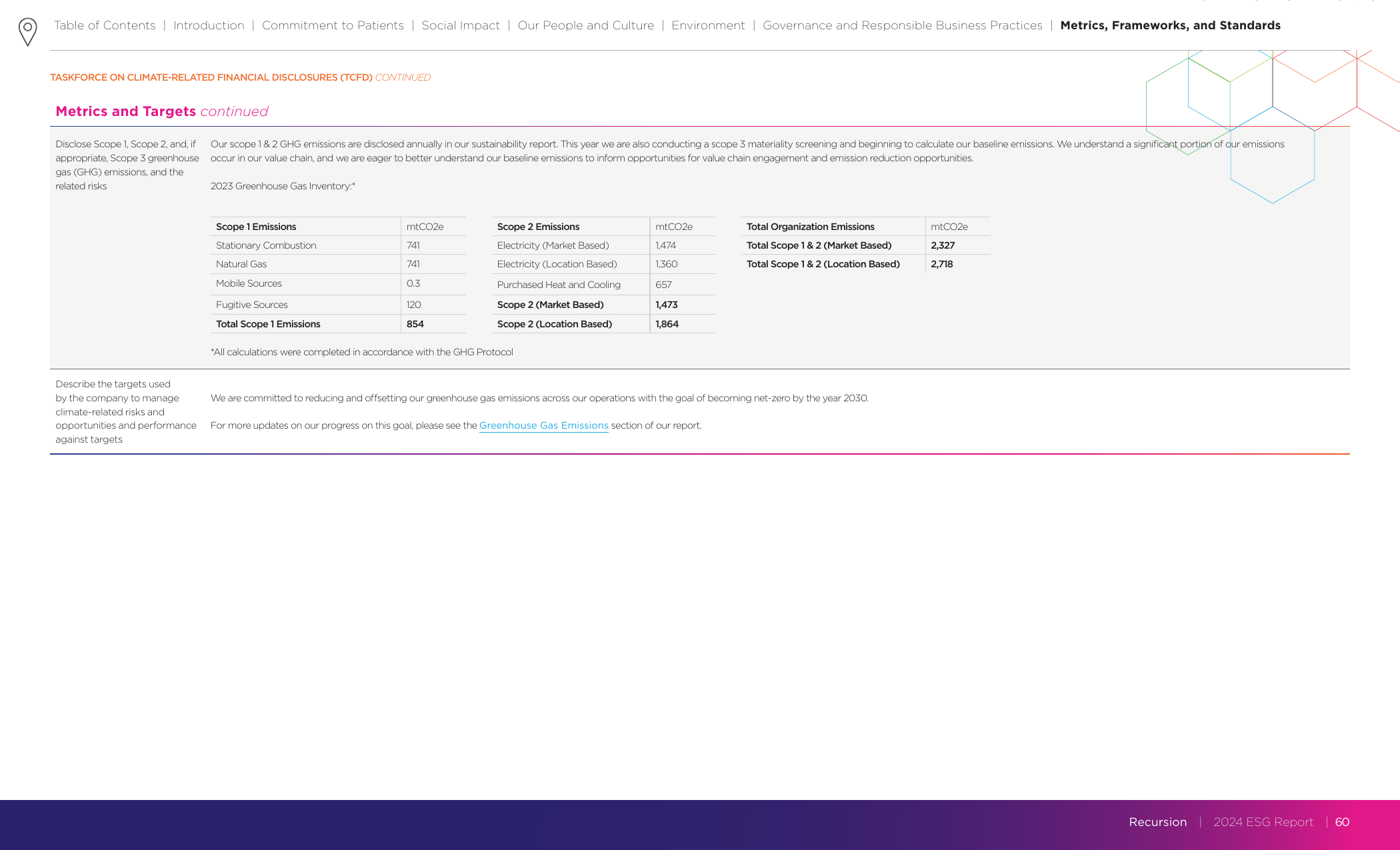
Task: Click page number 60 in footer
Action: pyautogui.click(x=1343, y=822)
